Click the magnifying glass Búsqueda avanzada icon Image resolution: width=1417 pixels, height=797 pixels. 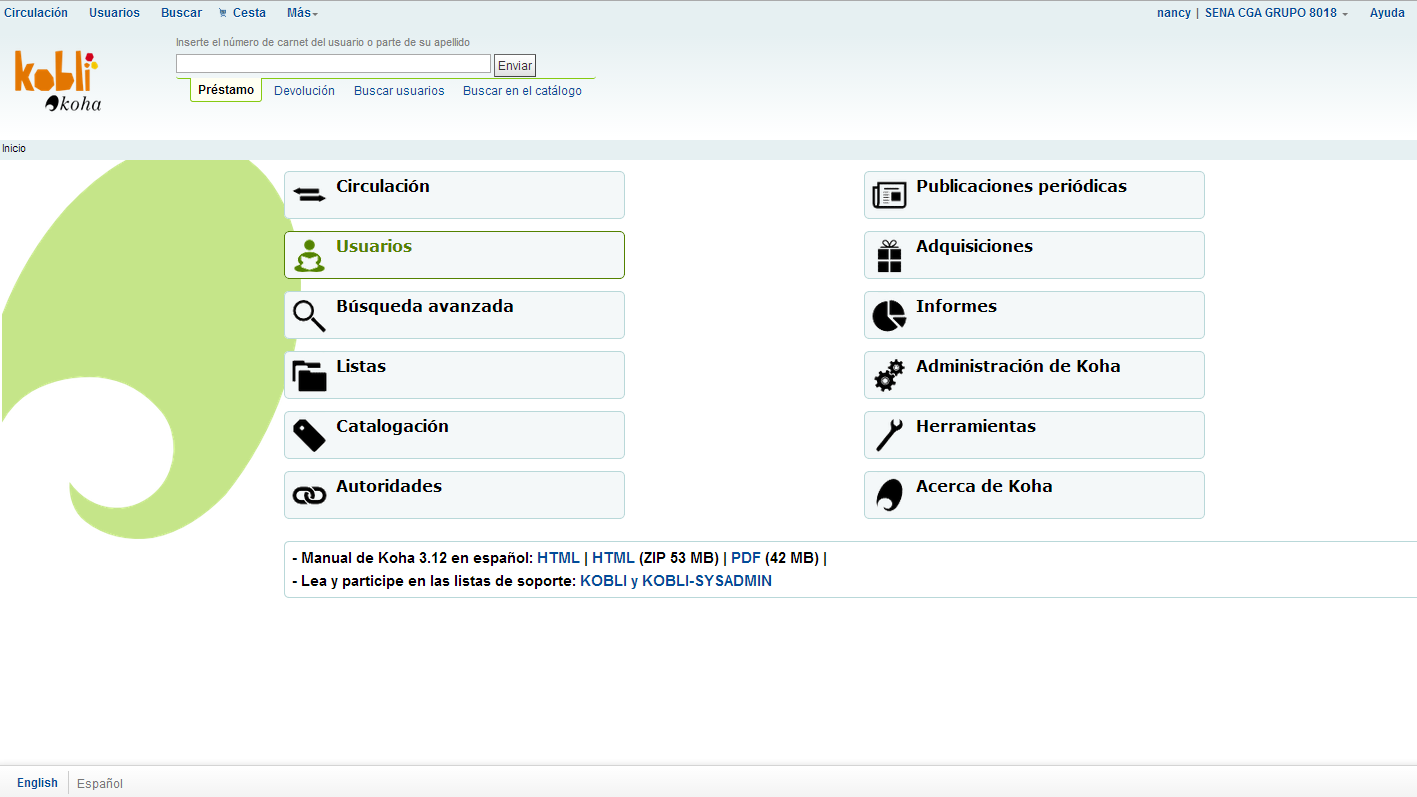[x=309, y=316]
